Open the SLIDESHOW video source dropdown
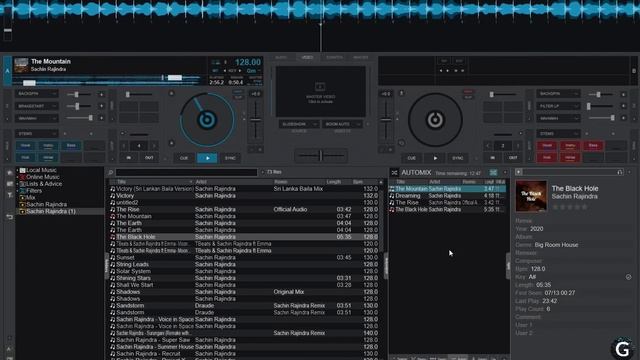 (299, 124)
